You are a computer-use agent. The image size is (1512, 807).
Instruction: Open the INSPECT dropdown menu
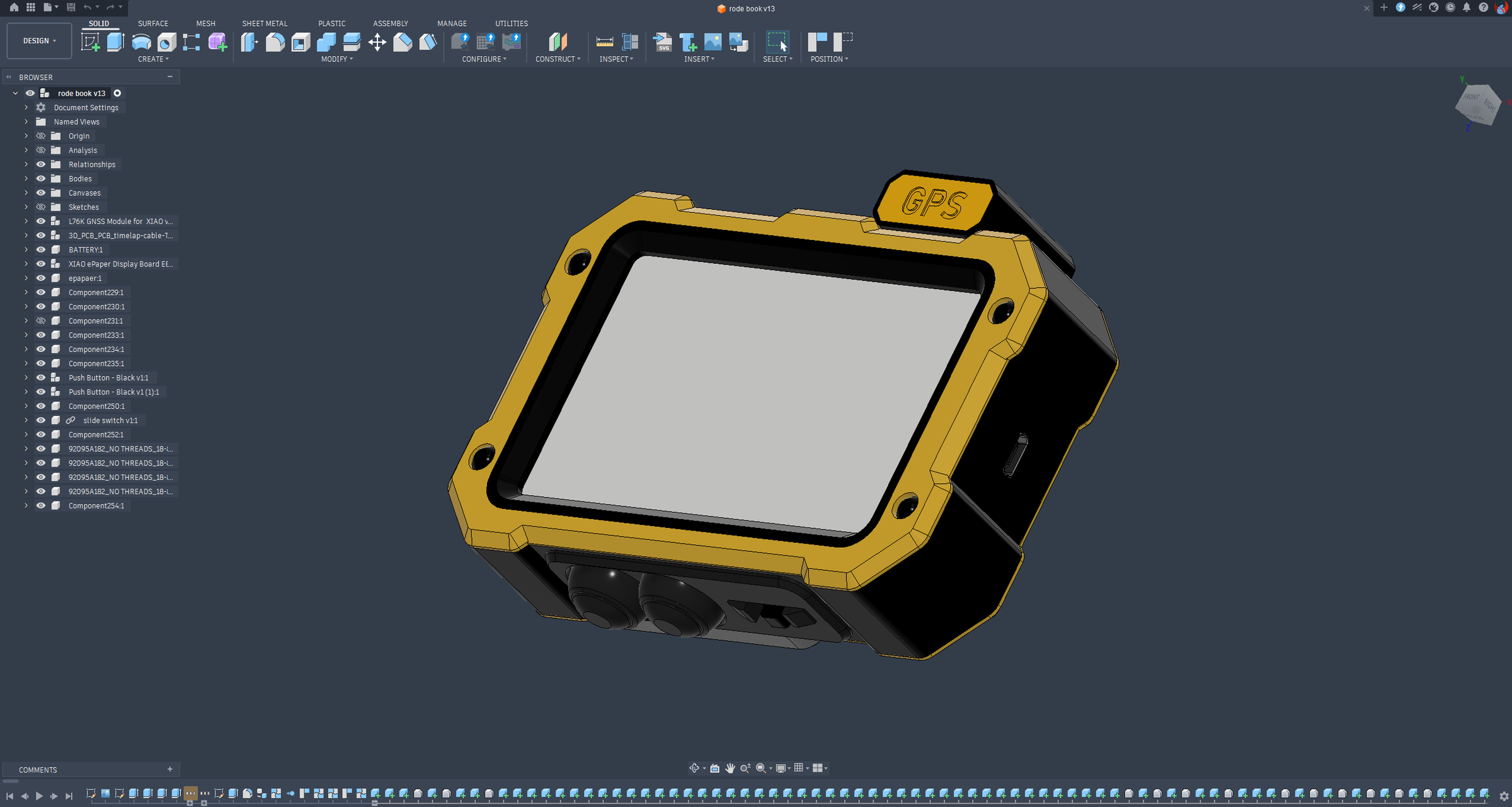[616, 59]
